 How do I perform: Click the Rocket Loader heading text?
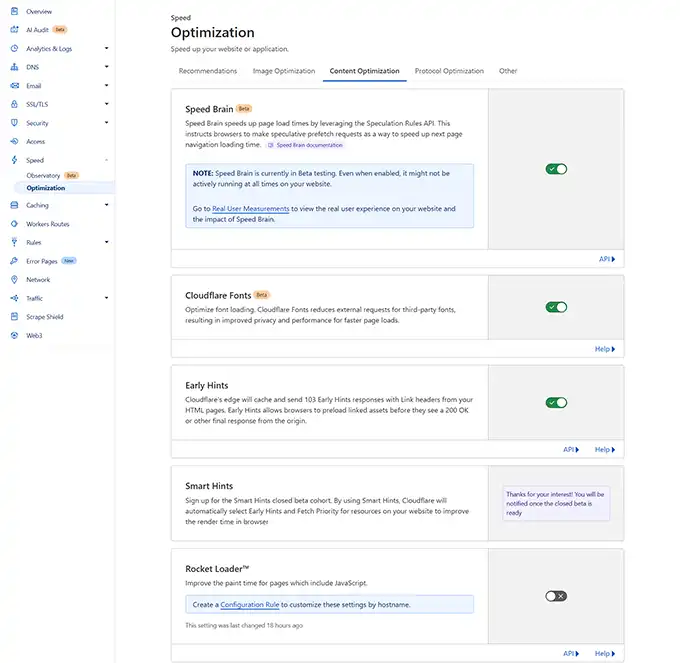(x=217, y=568)
